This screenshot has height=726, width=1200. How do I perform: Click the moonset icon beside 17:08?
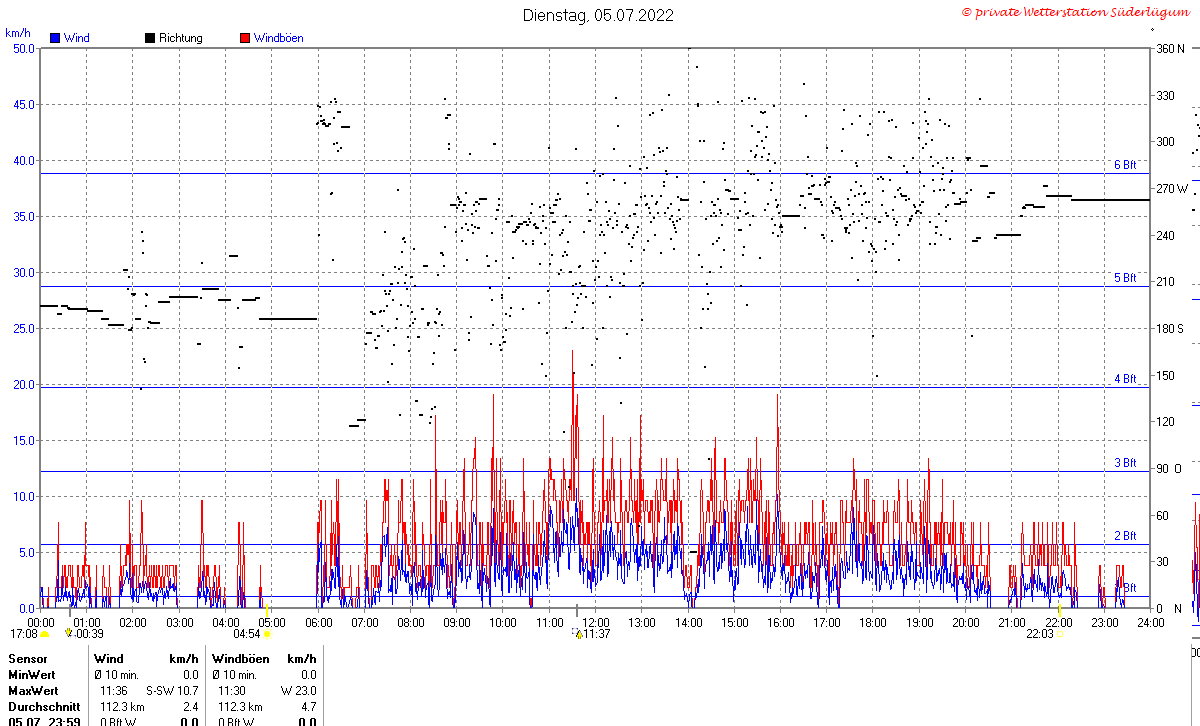(x=44, y=634)
